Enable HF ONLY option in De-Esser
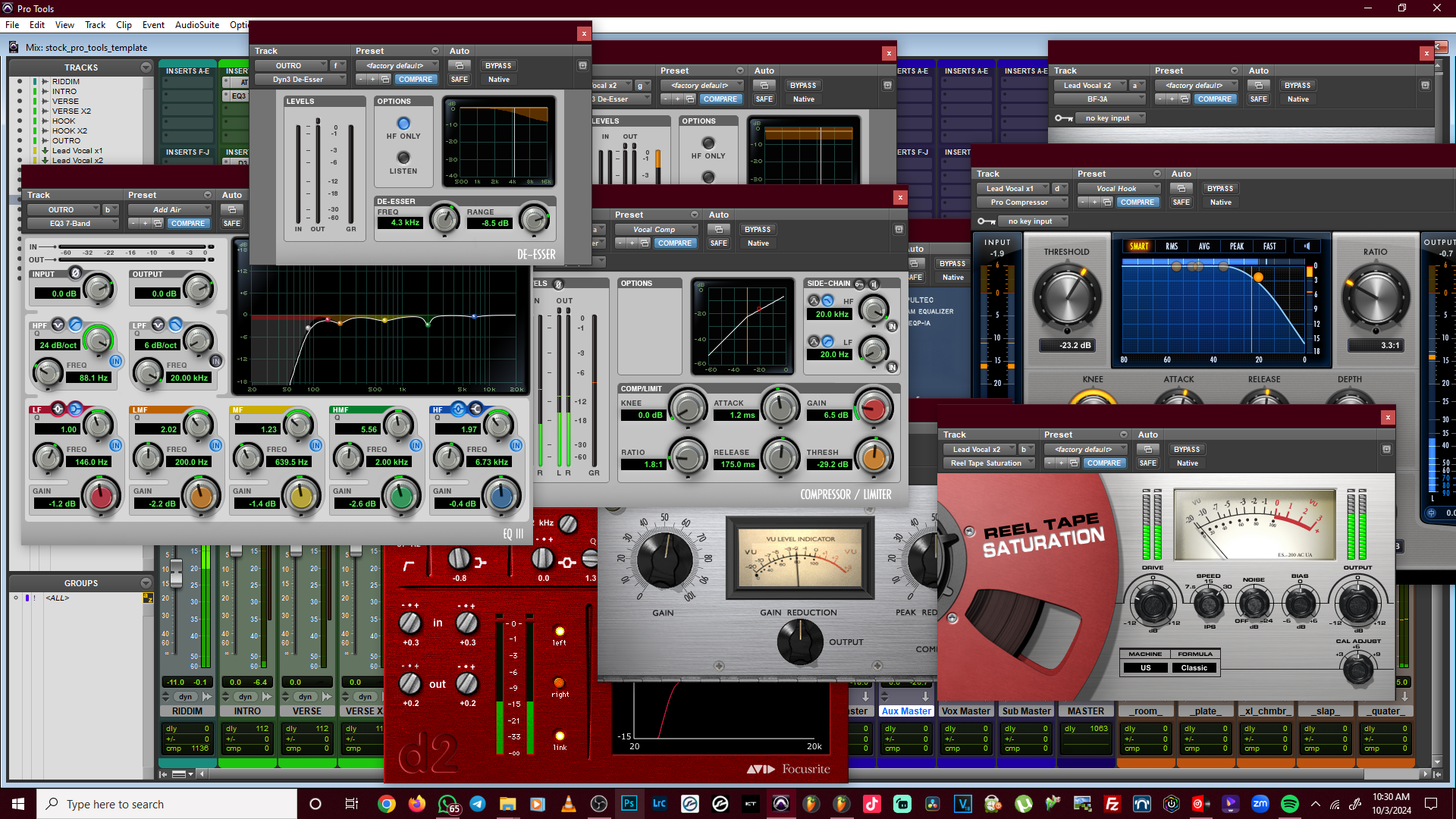The width and height of the screenshot is (1456, 819). (x=403, y=124)
